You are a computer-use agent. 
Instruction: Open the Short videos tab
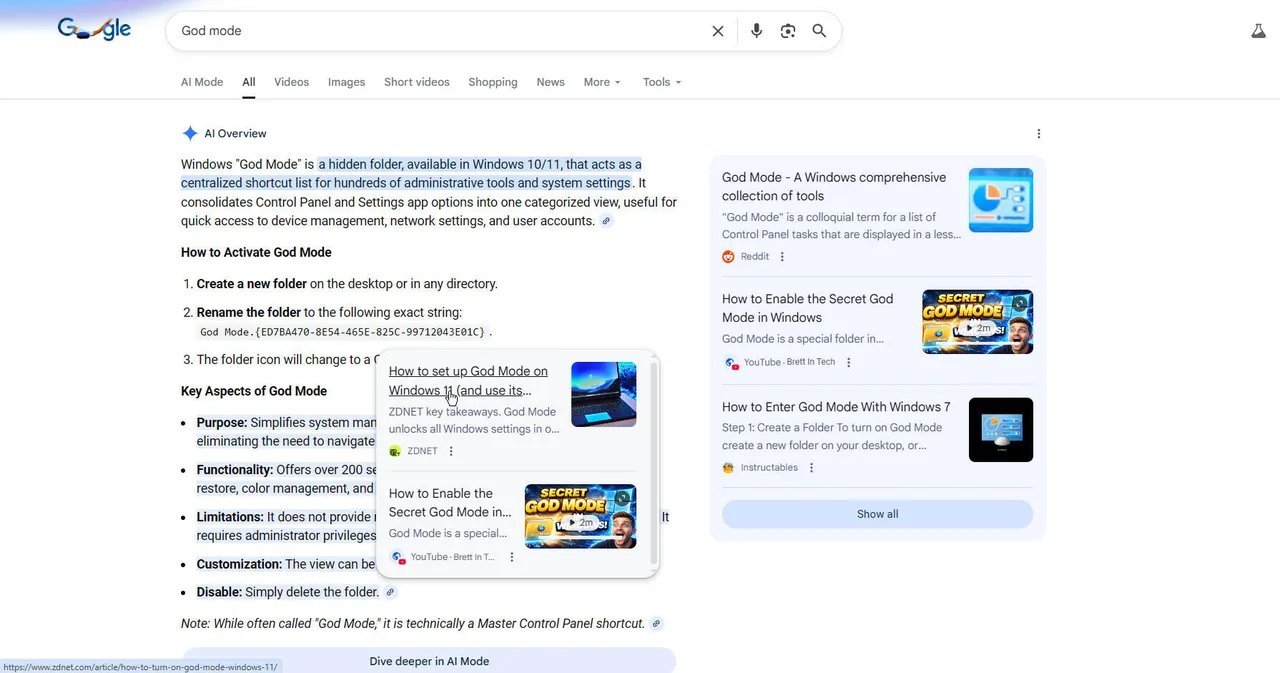(x=417, y=82)
